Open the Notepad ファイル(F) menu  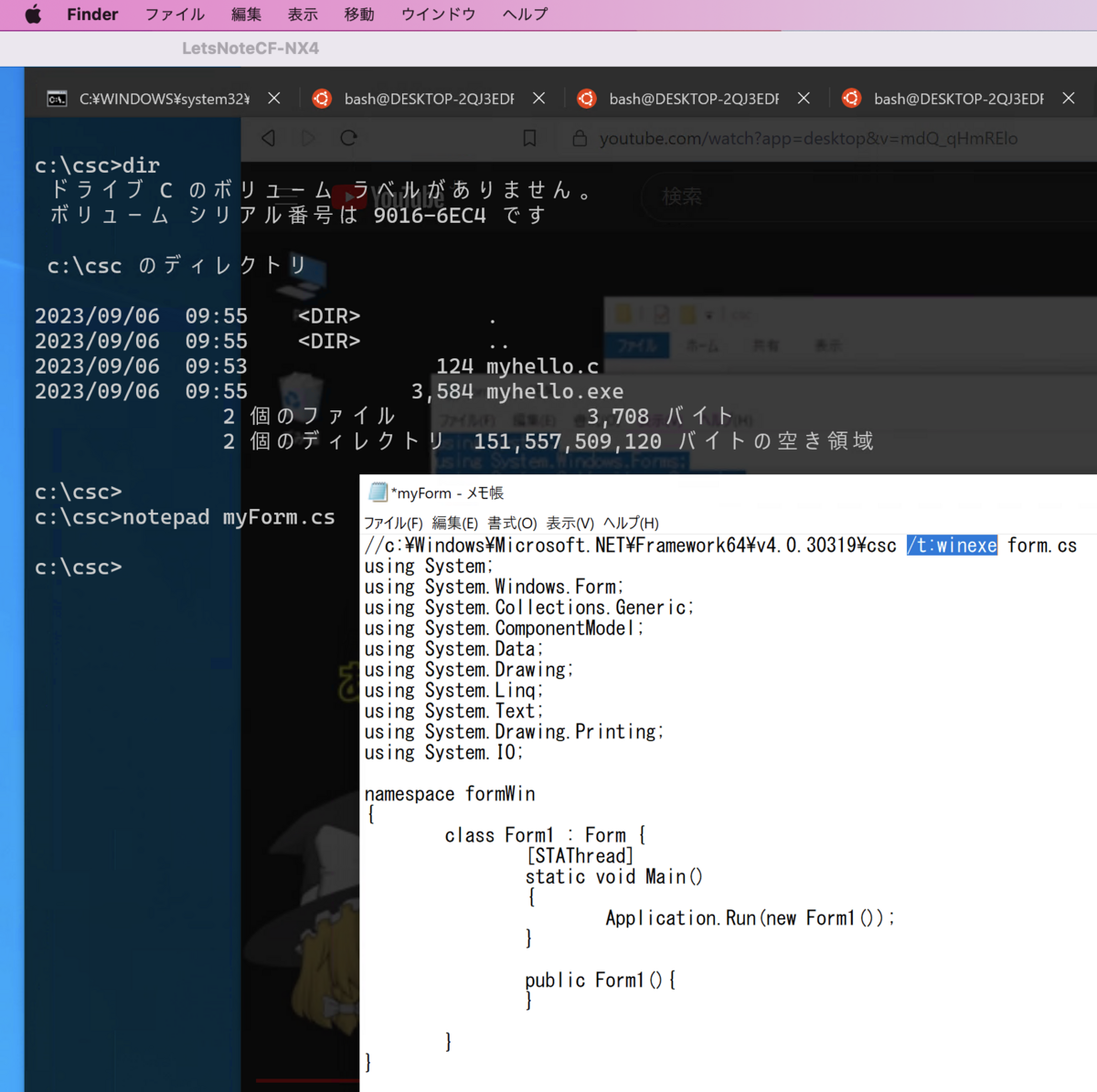(x=393, y=523)
